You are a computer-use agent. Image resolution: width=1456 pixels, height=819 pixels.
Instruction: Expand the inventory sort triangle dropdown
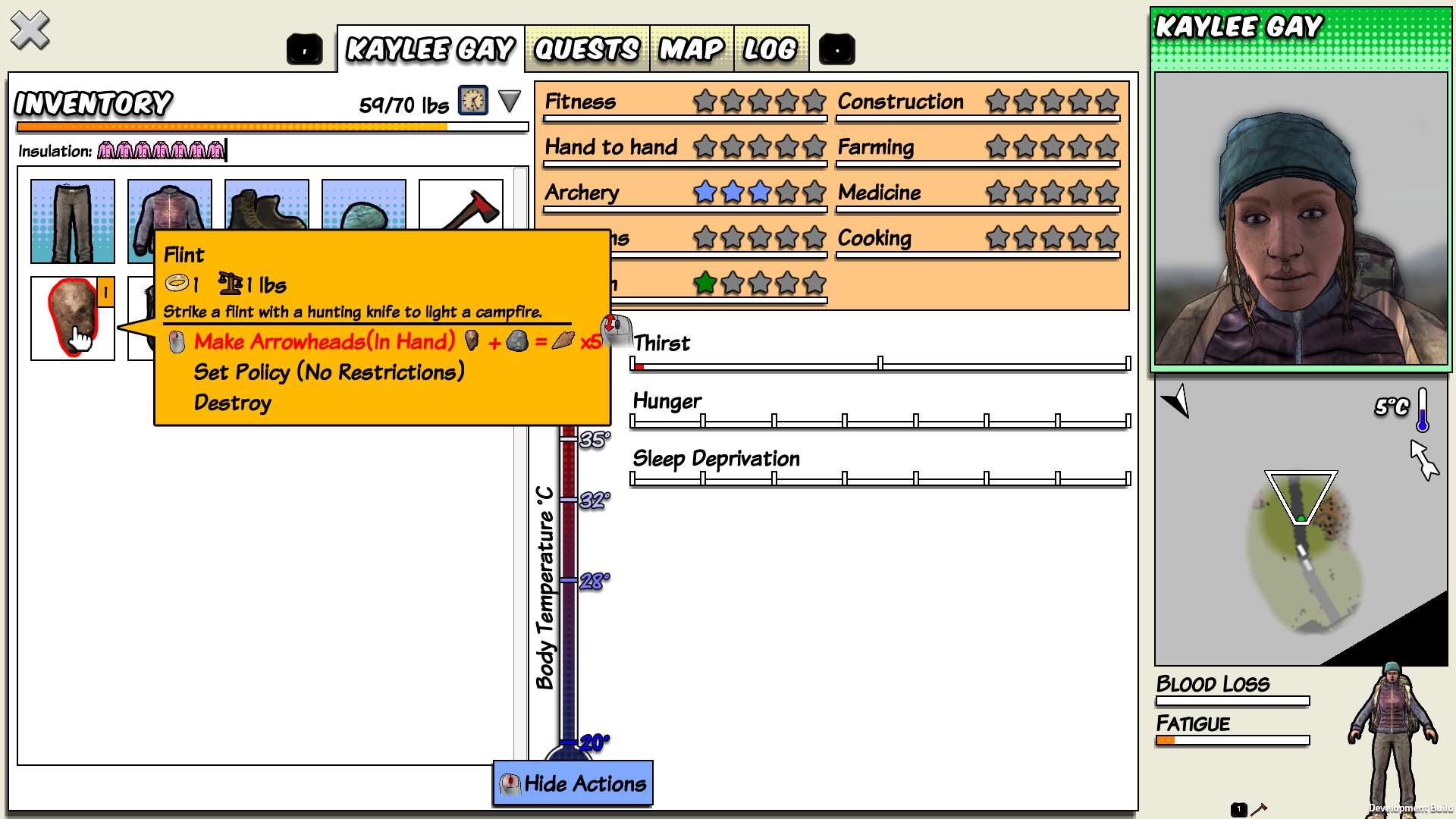pyautogui.click(x=510, y=101)
